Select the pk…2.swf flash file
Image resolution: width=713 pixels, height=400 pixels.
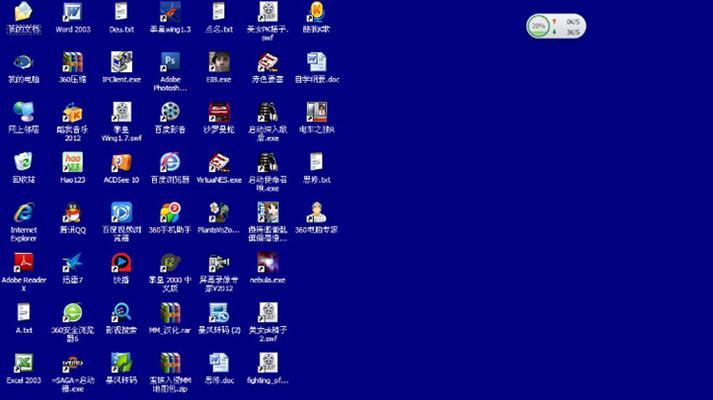point(268,313)
